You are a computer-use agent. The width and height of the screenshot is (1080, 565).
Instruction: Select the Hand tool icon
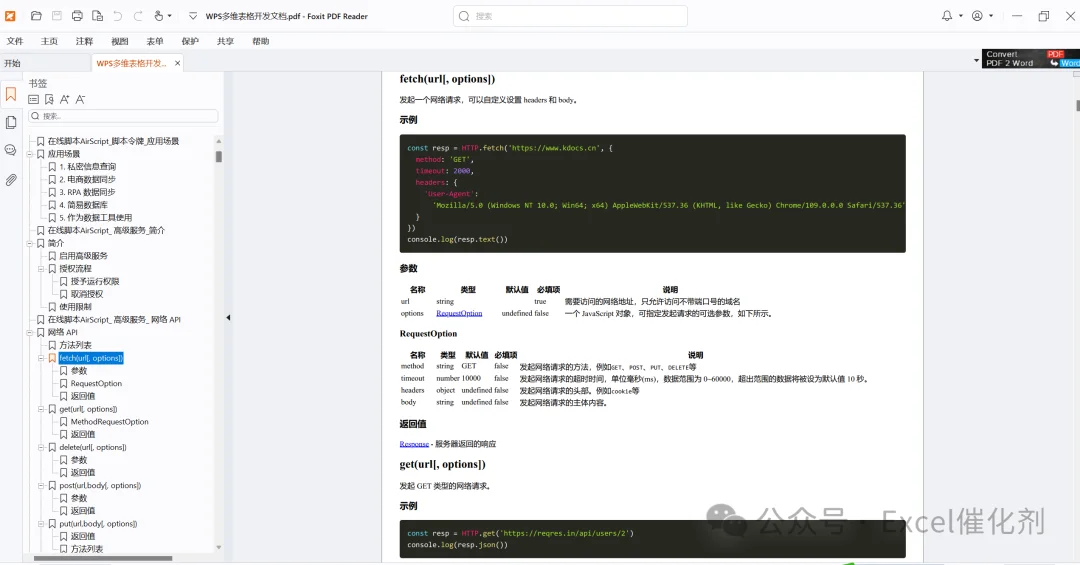[x=158, y=16]
